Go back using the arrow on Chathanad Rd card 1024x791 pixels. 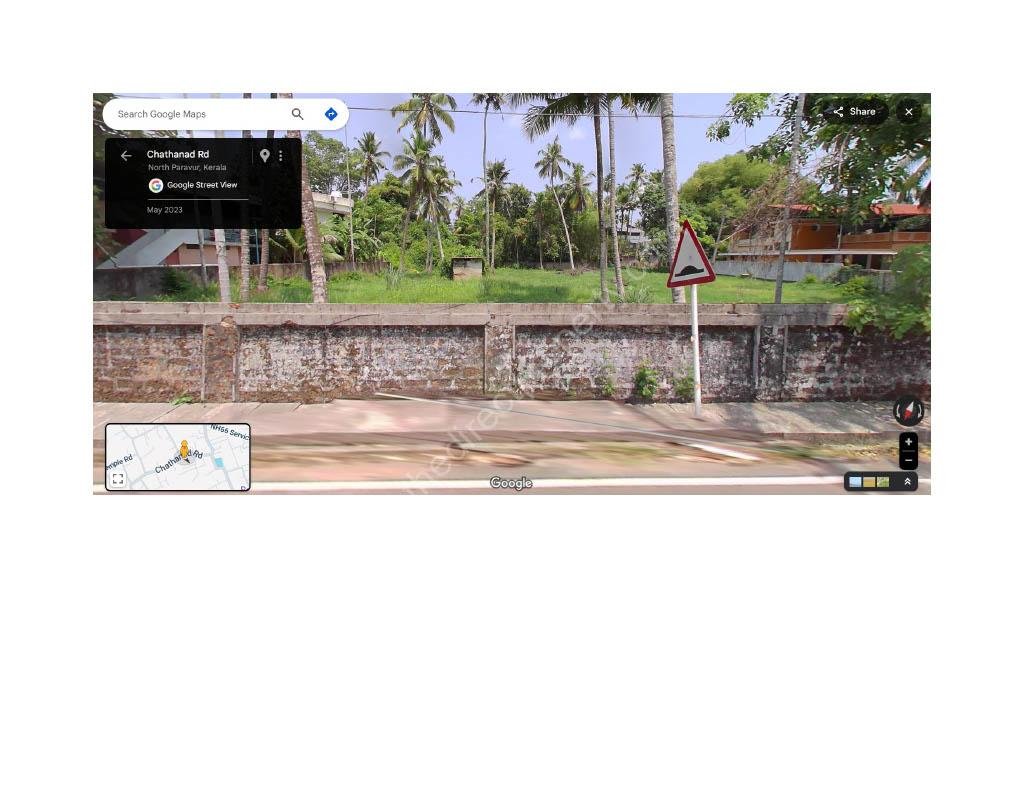tap(126, 155)
